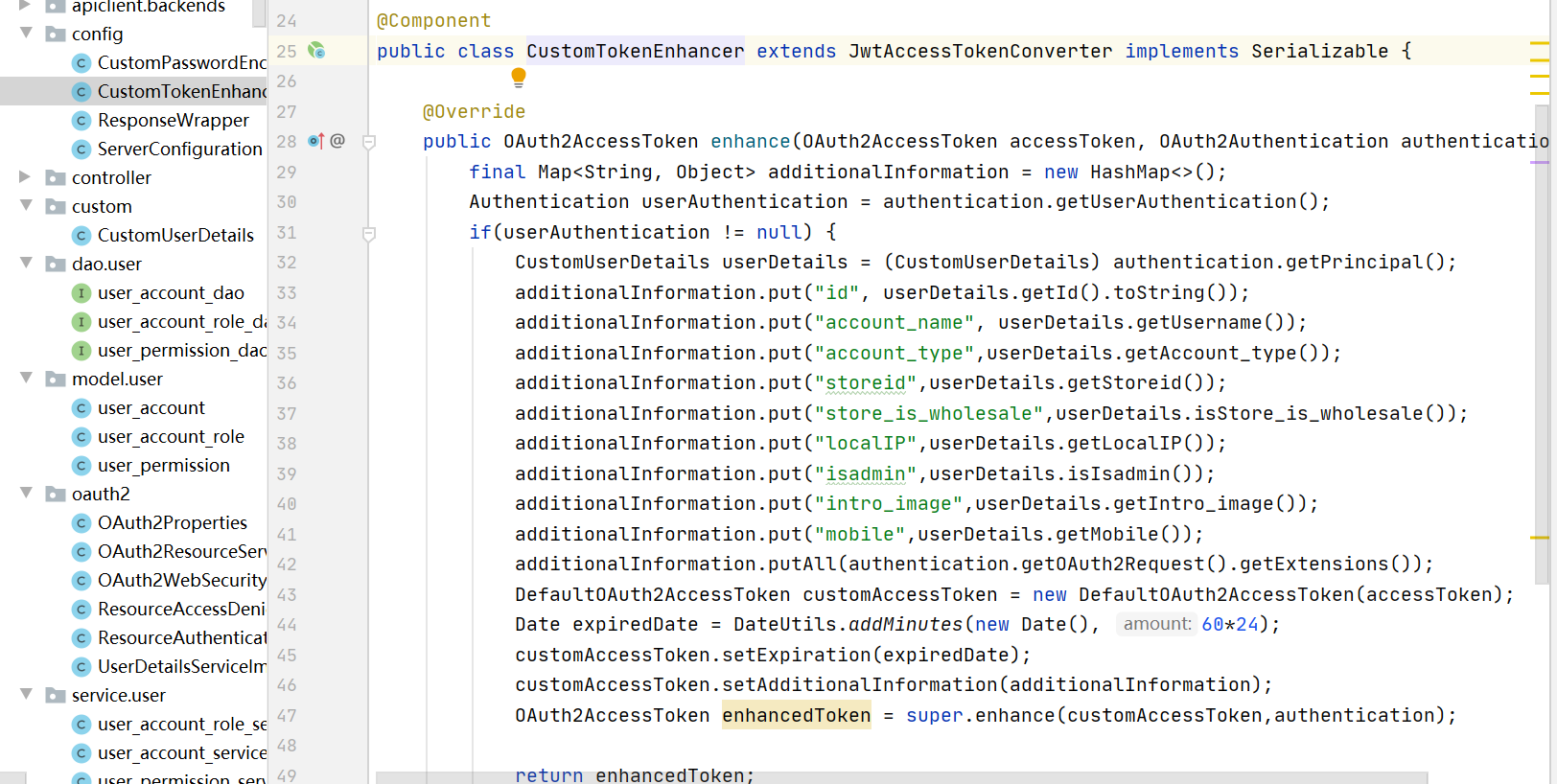Viewport: 1557px width, 784px height.
Task: Click the Spring bean gutter icon on line 25
Action: 316,51
